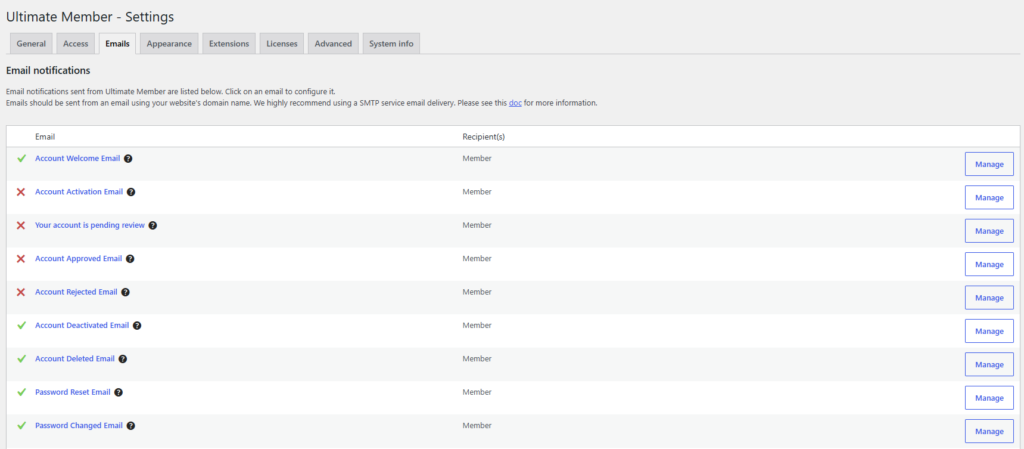Viewport: 1024px width, 449px height.
Task: Click Manage for Account Rejected Email
Action: [x=989, y=298]
